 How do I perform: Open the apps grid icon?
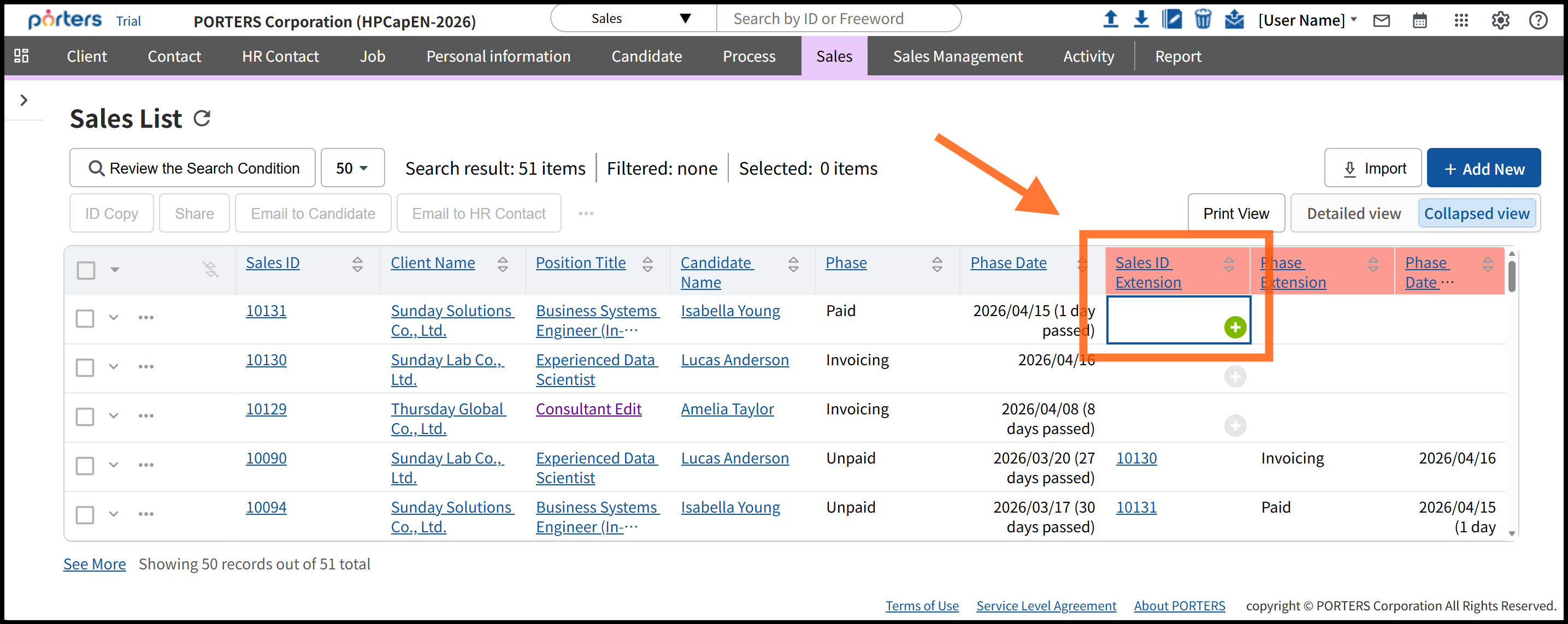pos(1461,21)
